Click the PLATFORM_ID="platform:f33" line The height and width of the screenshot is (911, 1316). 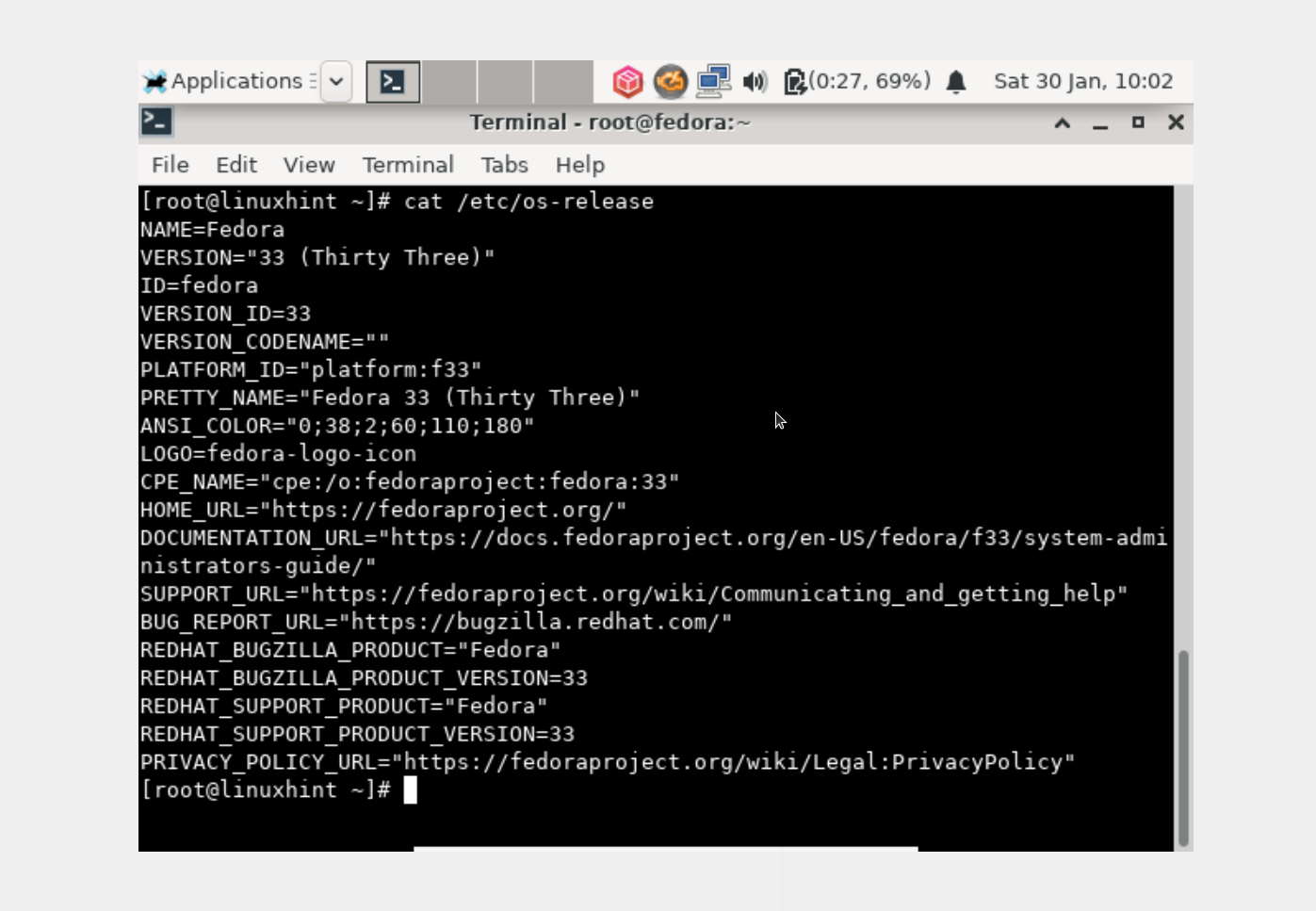311,369
